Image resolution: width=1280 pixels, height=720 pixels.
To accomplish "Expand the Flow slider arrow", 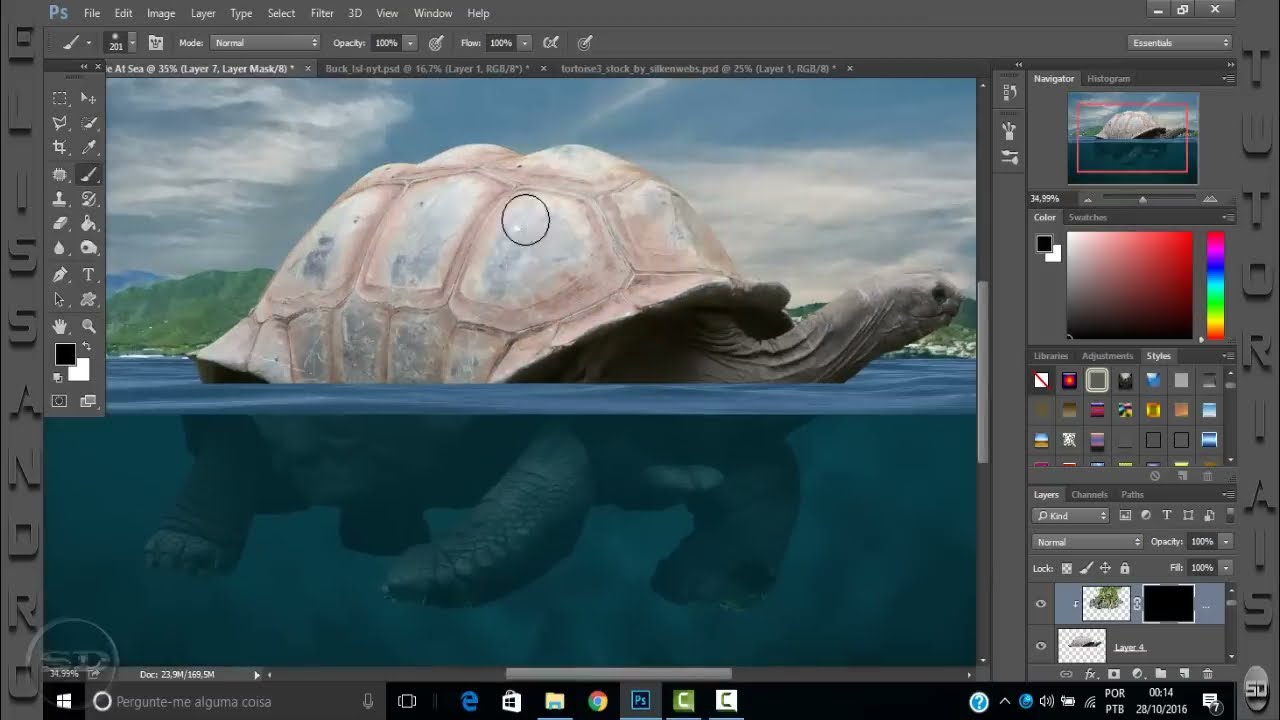I will coord(524,43).
